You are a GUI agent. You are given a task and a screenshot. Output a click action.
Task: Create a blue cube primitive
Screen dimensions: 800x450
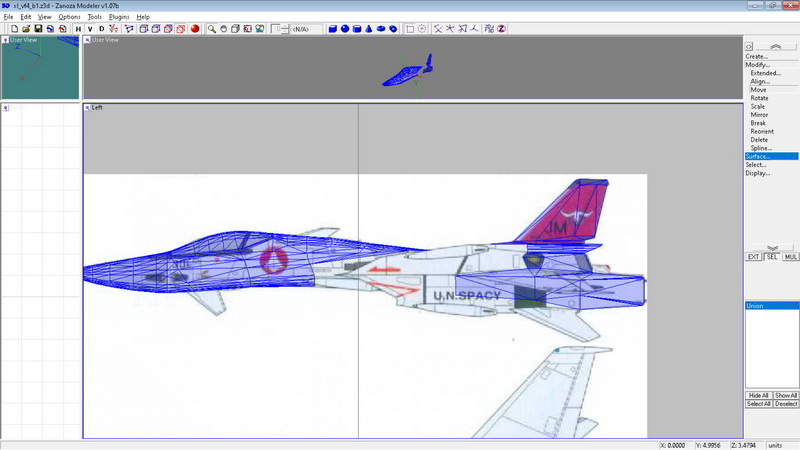click(x=333, y=29)
